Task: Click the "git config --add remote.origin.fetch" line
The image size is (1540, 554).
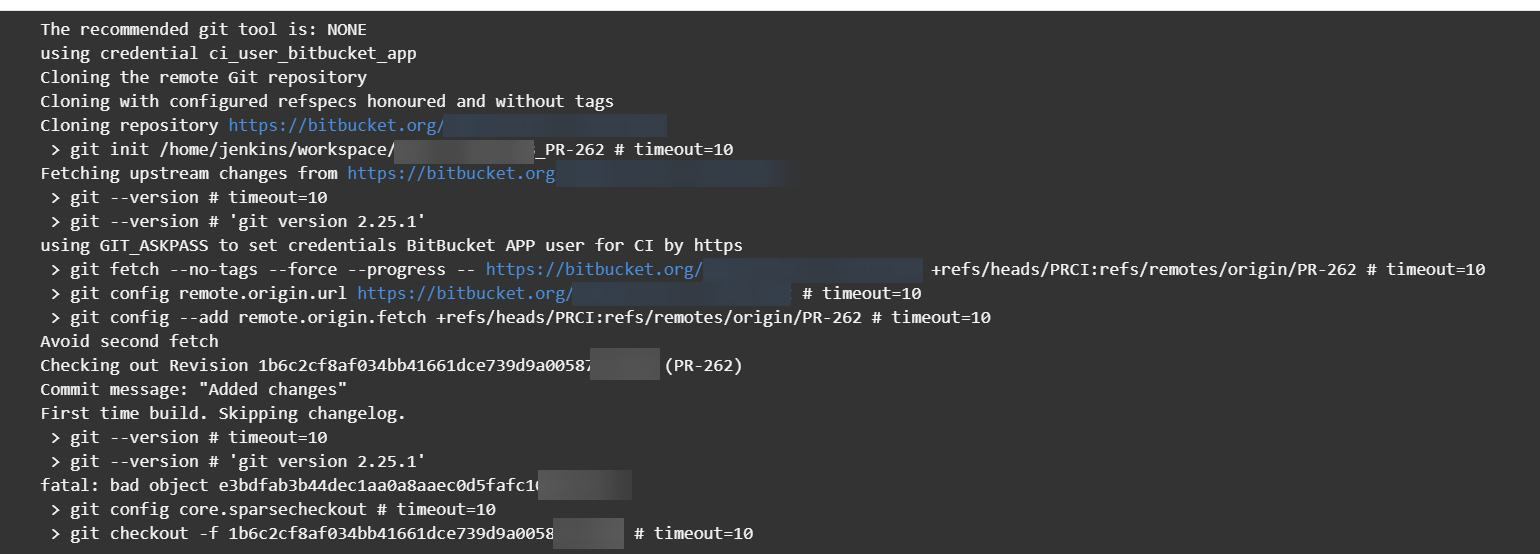Action: (520, 317)
